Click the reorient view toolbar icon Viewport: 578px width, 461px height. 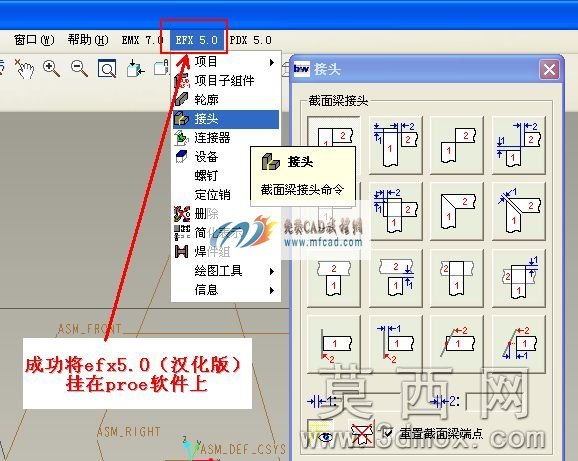point(135,69)
